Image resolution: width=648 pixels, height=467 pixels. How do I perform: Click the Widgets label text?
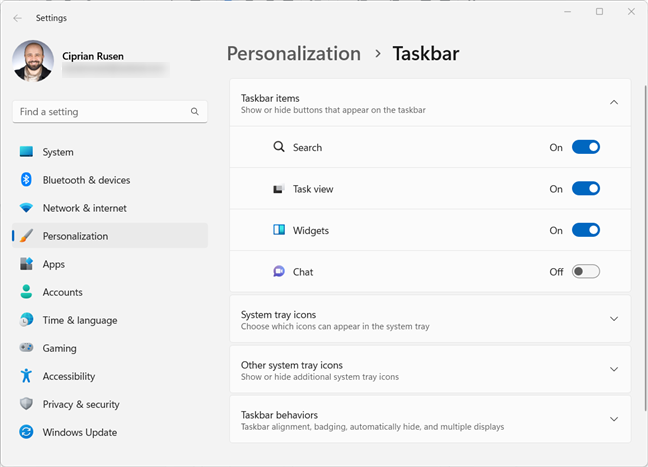click(311, 230)
